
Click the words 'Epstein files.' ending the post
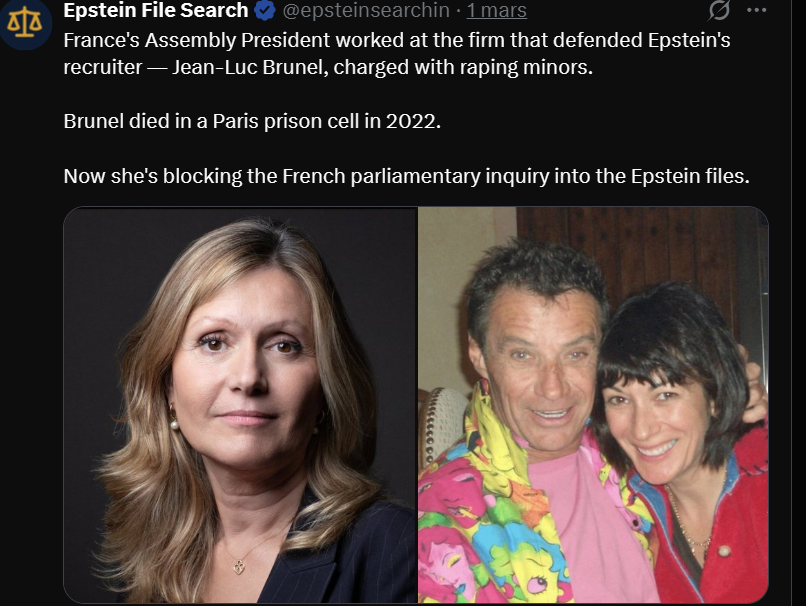[x=690, y=176]
